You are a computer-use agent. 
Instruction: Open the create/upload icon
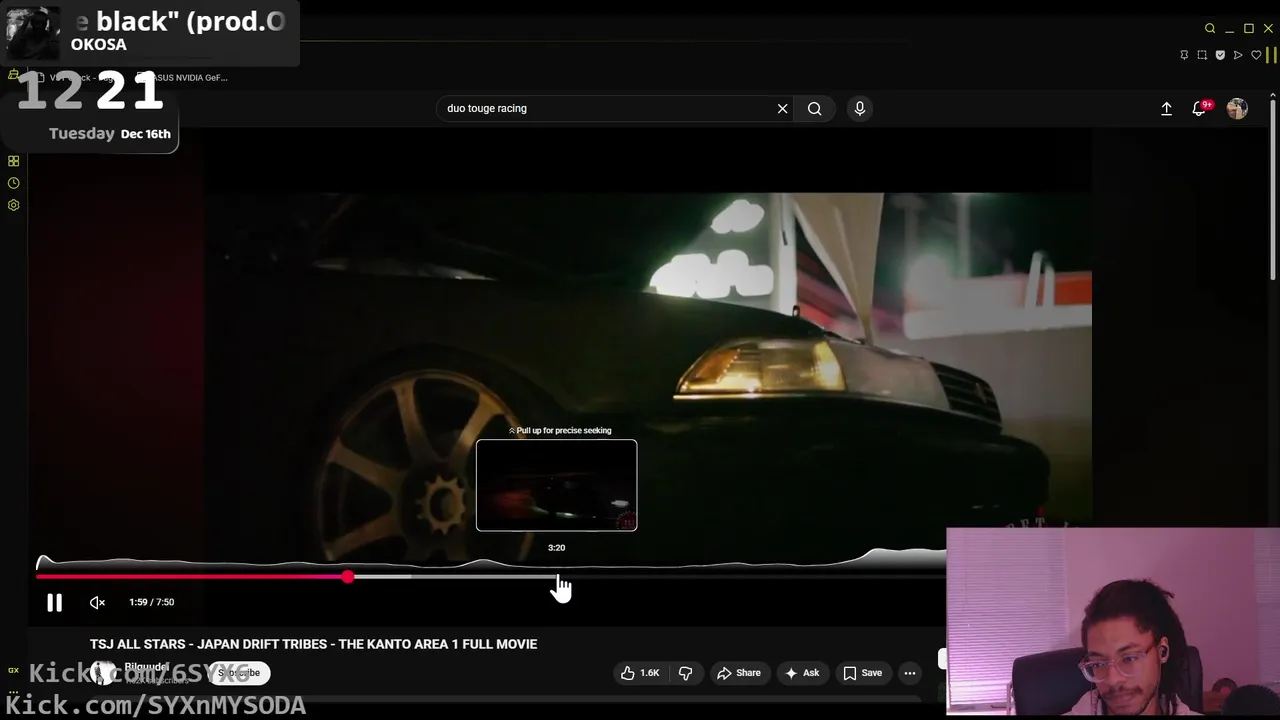pos(1166,108)
